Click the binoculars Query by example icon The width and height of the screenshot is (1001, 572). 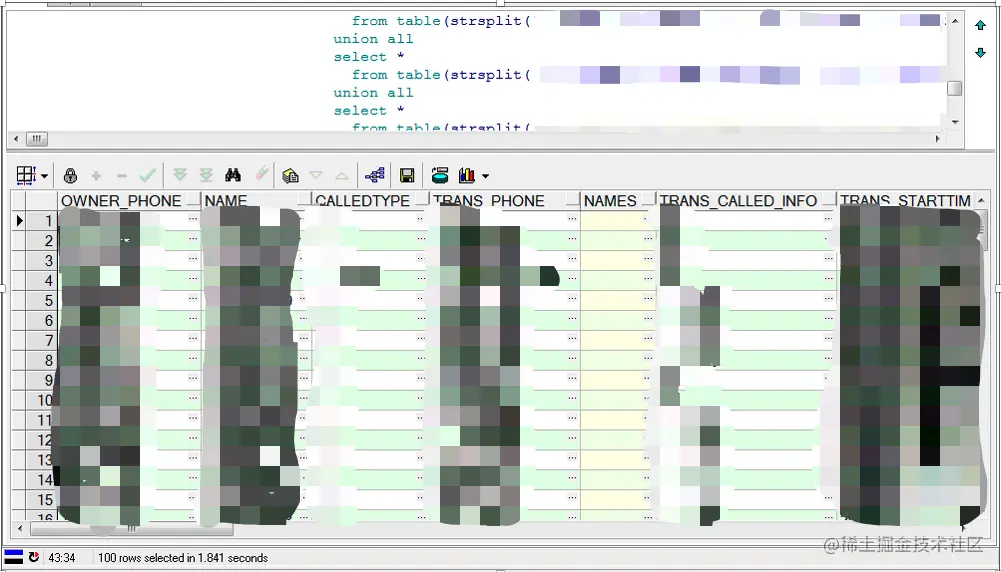(233, 175)
